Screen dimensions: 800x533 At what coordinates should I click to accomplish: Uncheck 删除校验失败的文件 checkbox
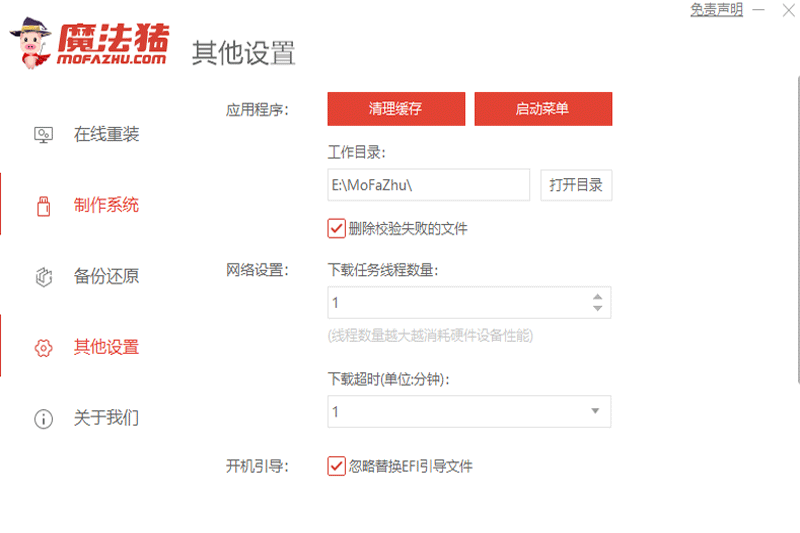[336, 229]
